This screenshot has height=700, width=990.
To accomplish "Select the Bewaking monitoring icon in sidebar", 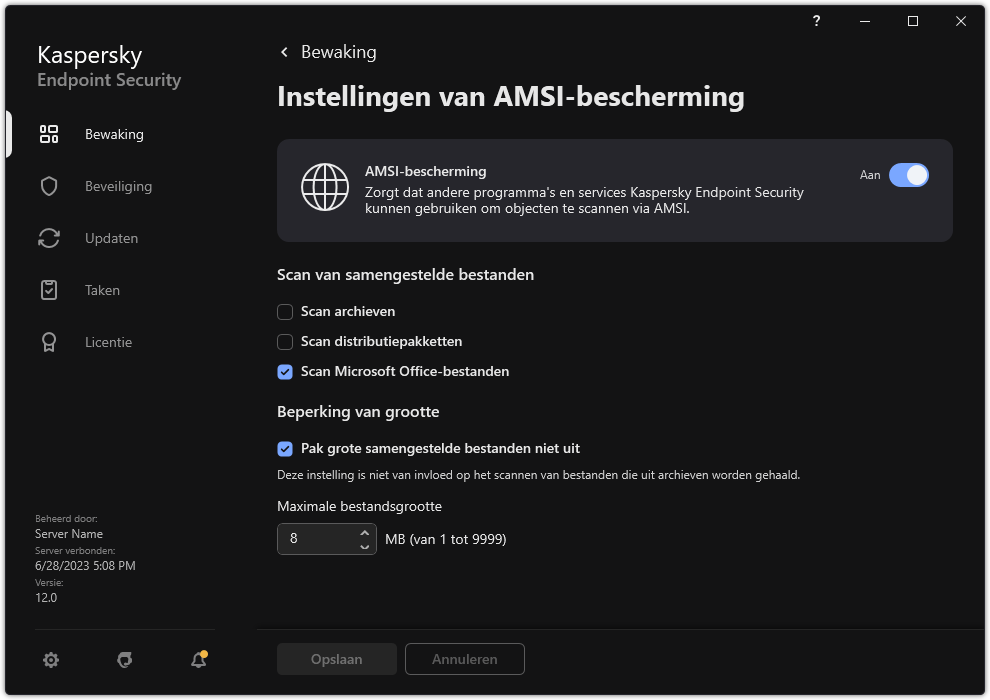I will click(48, 133).
